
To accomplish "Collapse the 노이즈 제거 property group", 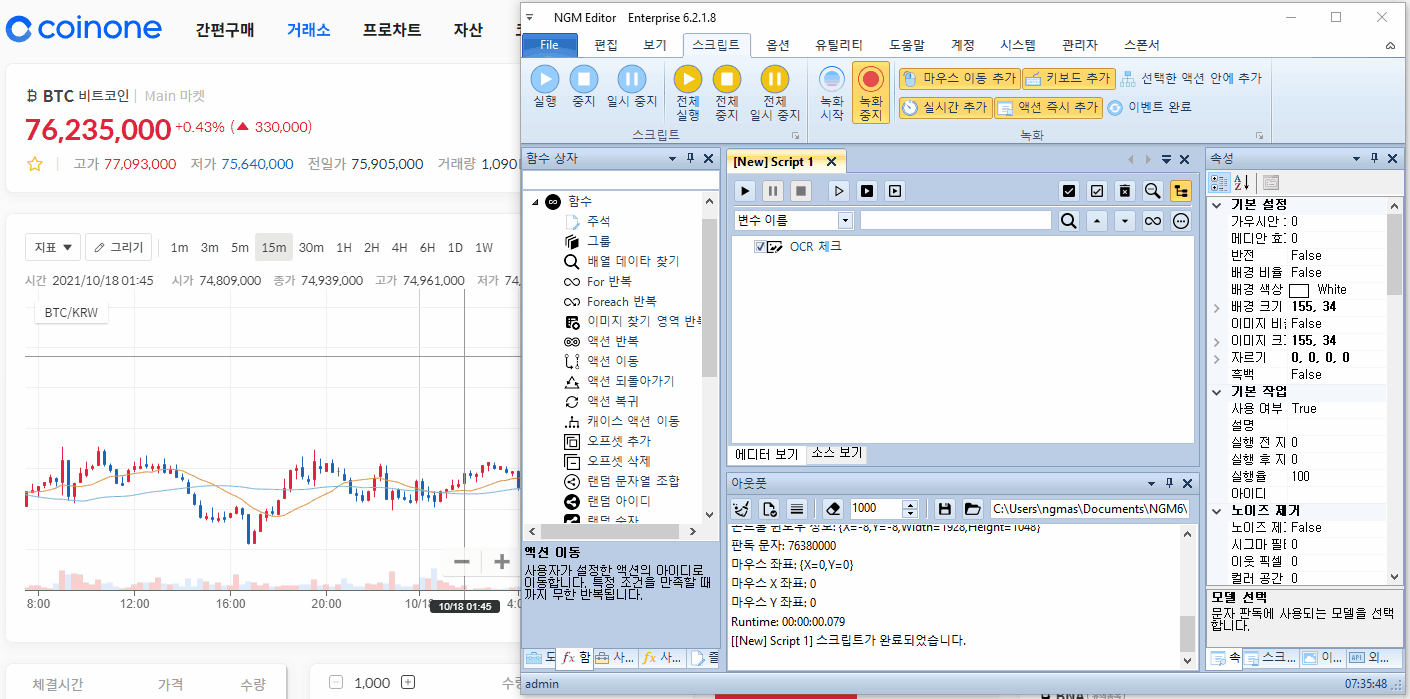I will click(x=1217, y=511).
